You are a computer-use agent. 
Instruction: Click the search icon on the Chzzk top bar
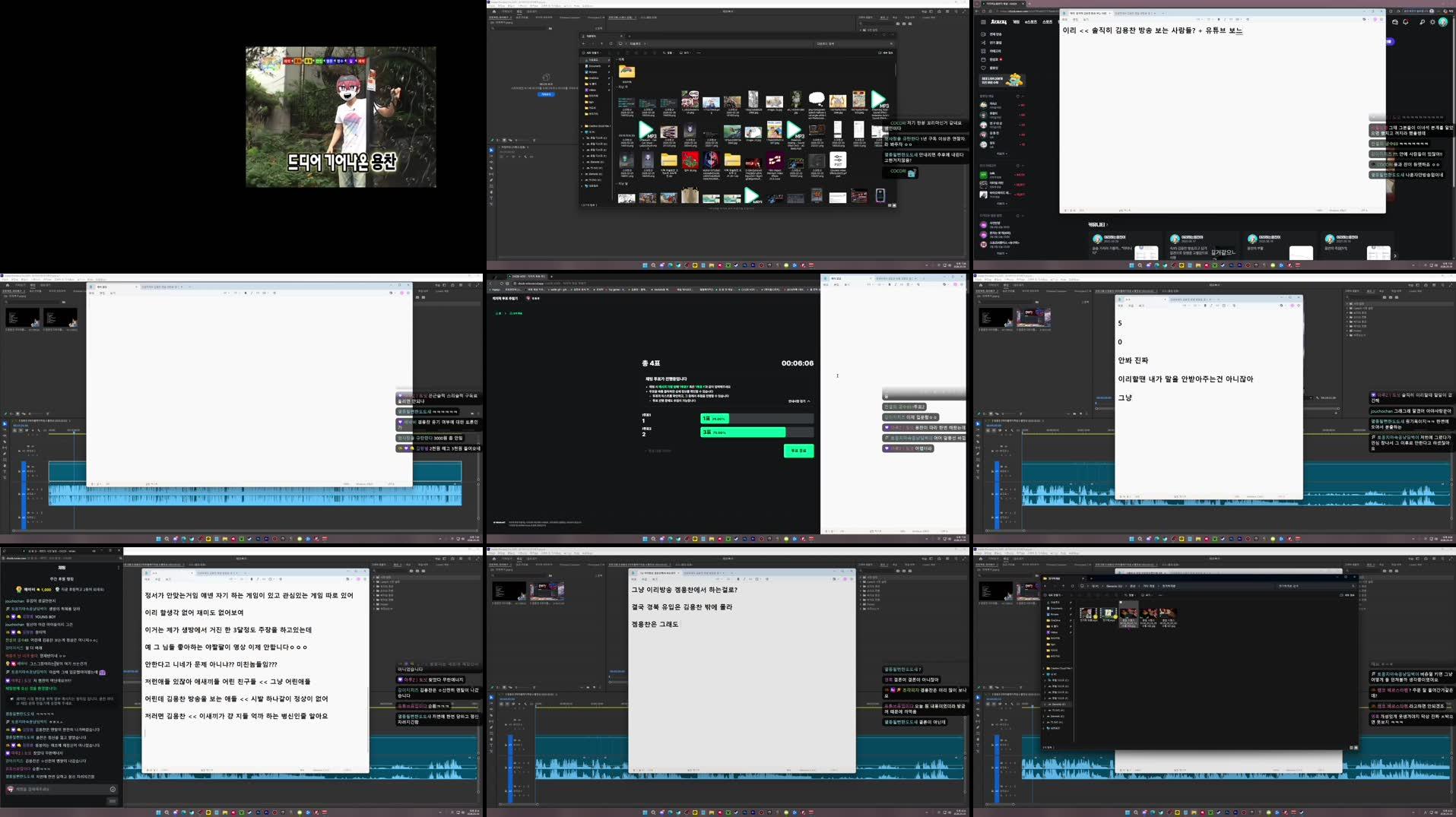tap(1422, 23)
